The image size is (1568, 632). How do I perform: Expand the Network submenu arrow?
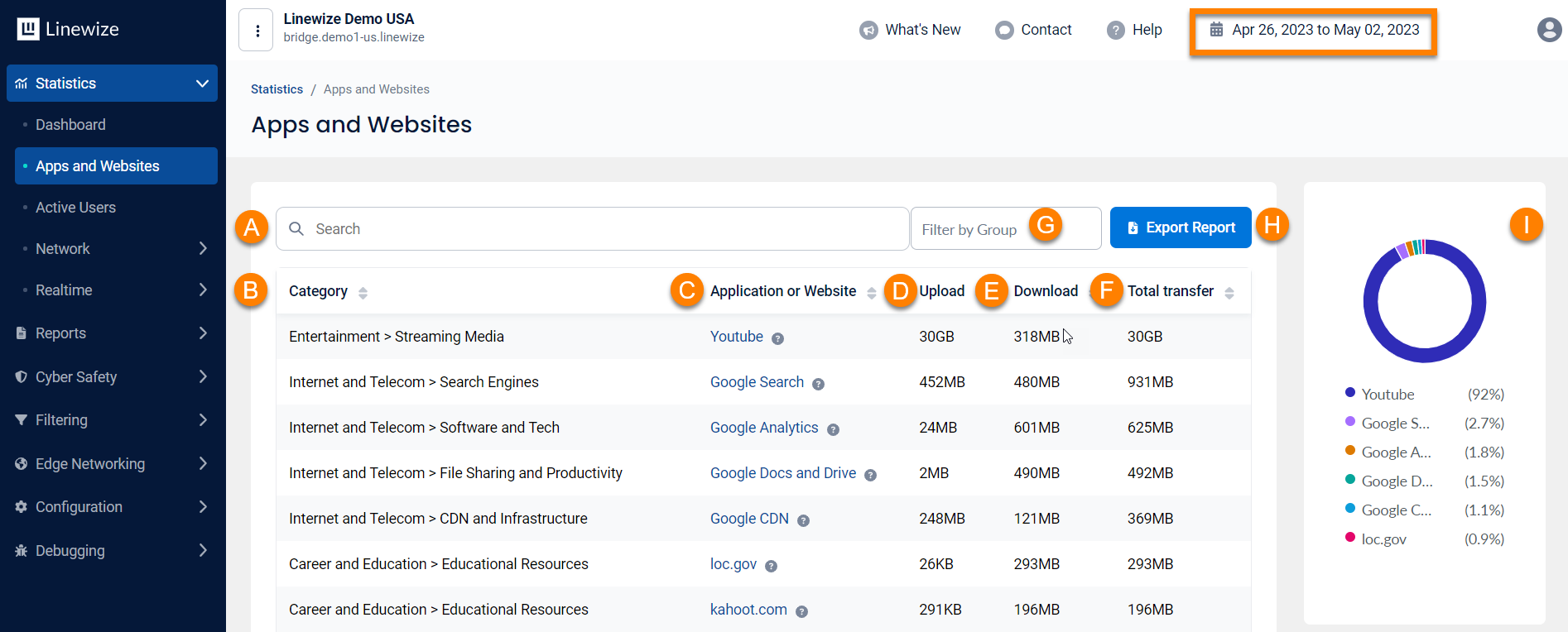click(x=203, y=248)
